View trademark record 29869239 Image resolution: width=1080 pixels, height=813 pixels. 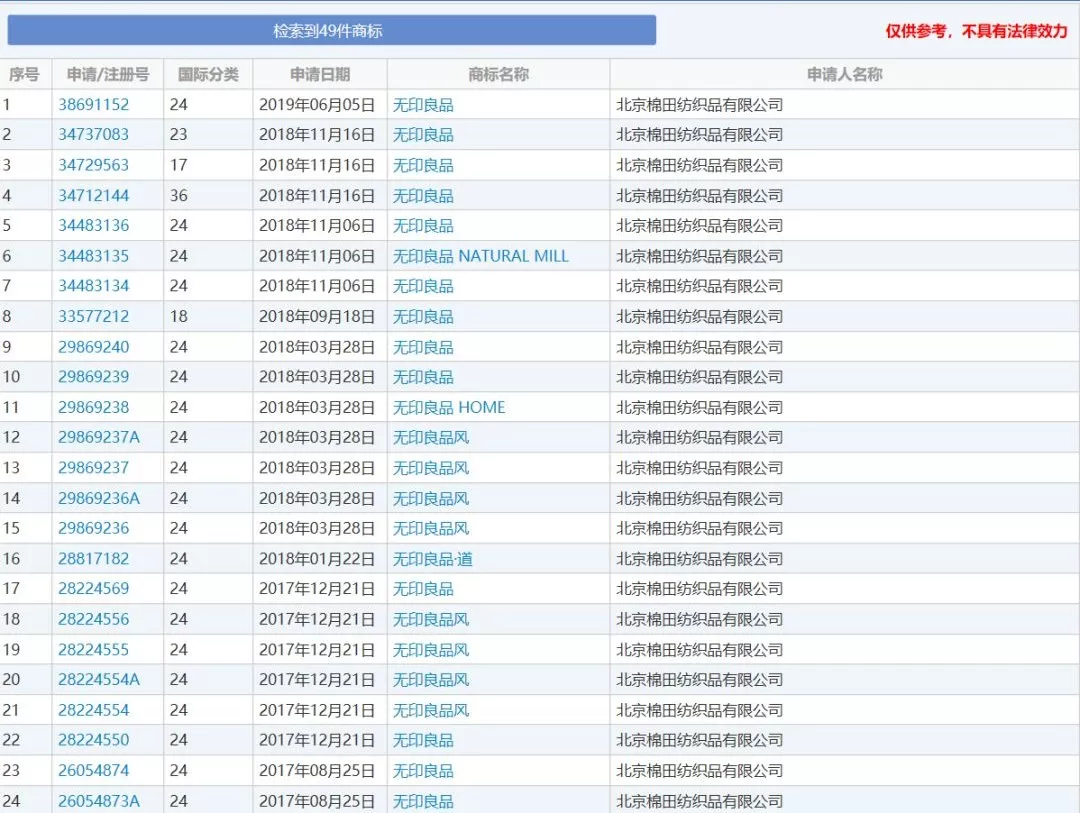(x=94, y=377)
